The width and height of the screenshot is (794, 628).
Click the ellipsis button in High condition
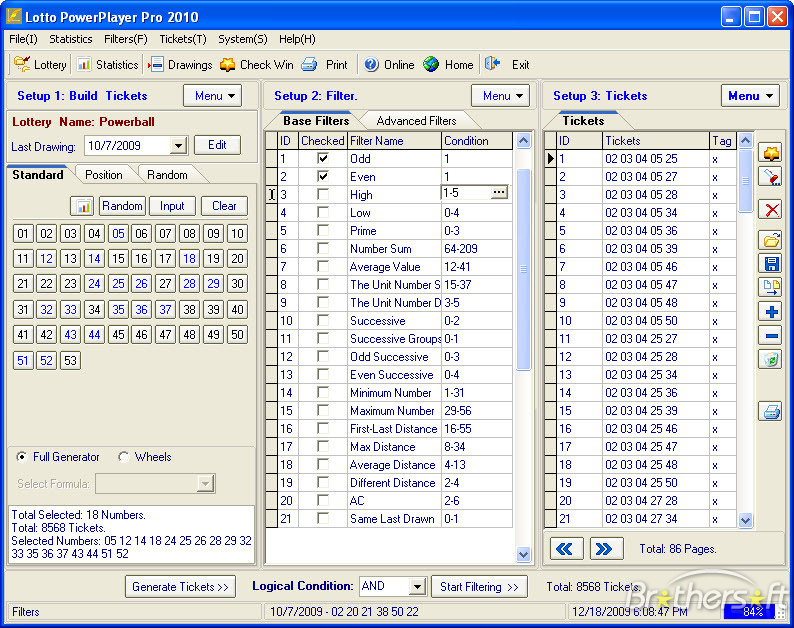tap(499, 192)
